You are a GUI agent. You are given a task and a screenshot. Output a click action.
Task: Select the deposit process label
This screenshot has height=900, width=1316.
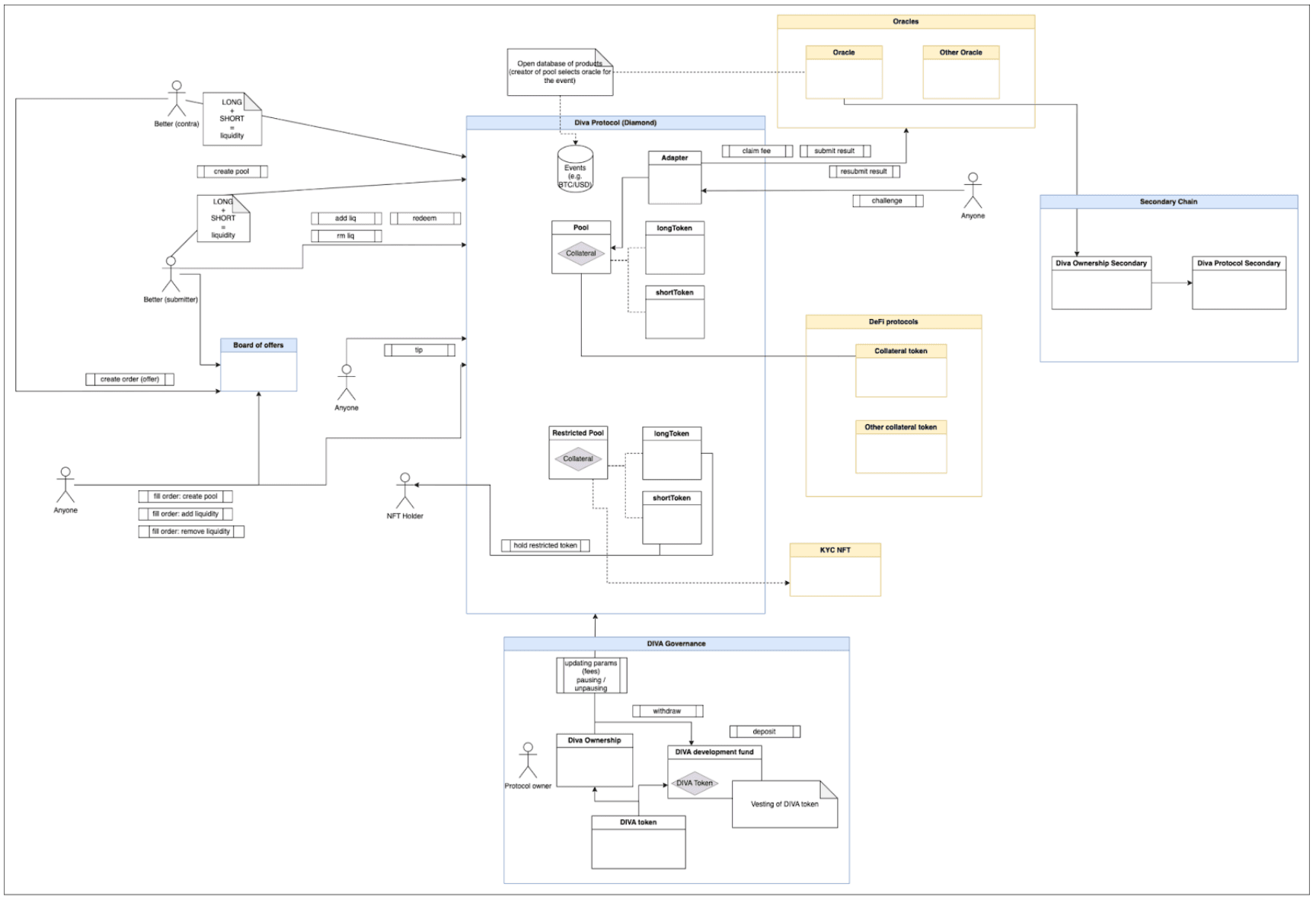click(x=765, y=732)
